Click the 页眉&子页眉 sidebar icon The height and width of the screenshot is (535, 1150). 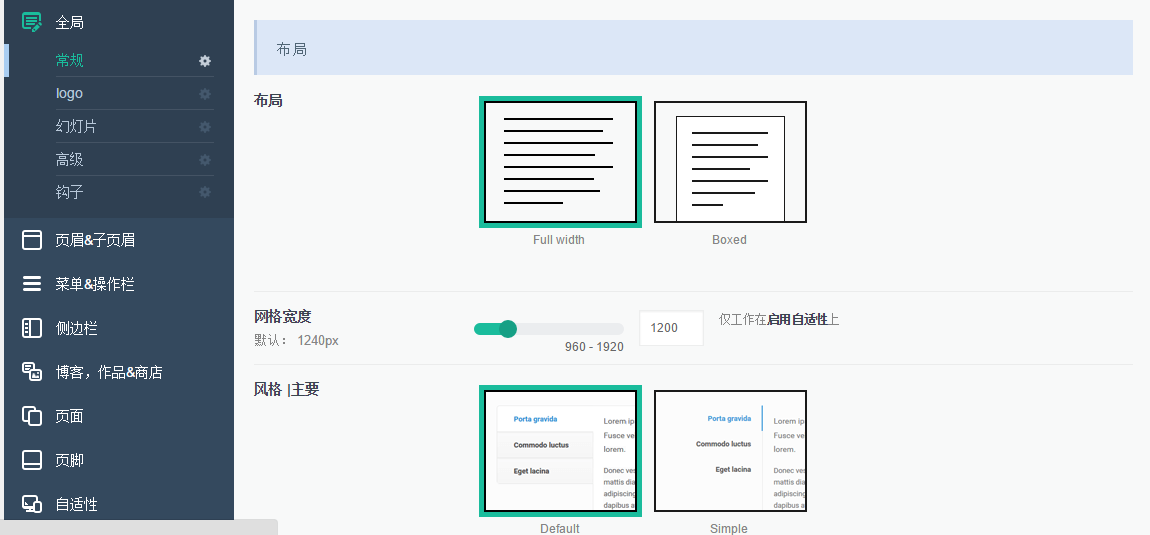(32, 240)
